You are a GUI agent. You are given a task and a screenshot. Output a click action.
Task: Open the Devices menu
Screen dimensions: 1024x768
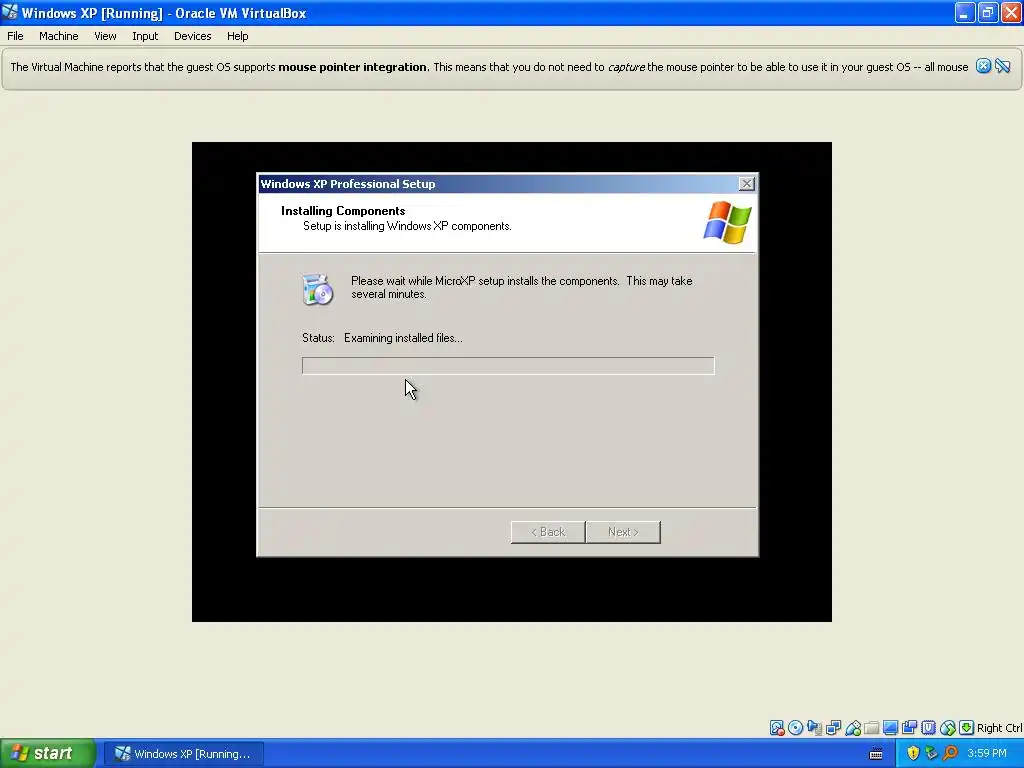(193, 36)
